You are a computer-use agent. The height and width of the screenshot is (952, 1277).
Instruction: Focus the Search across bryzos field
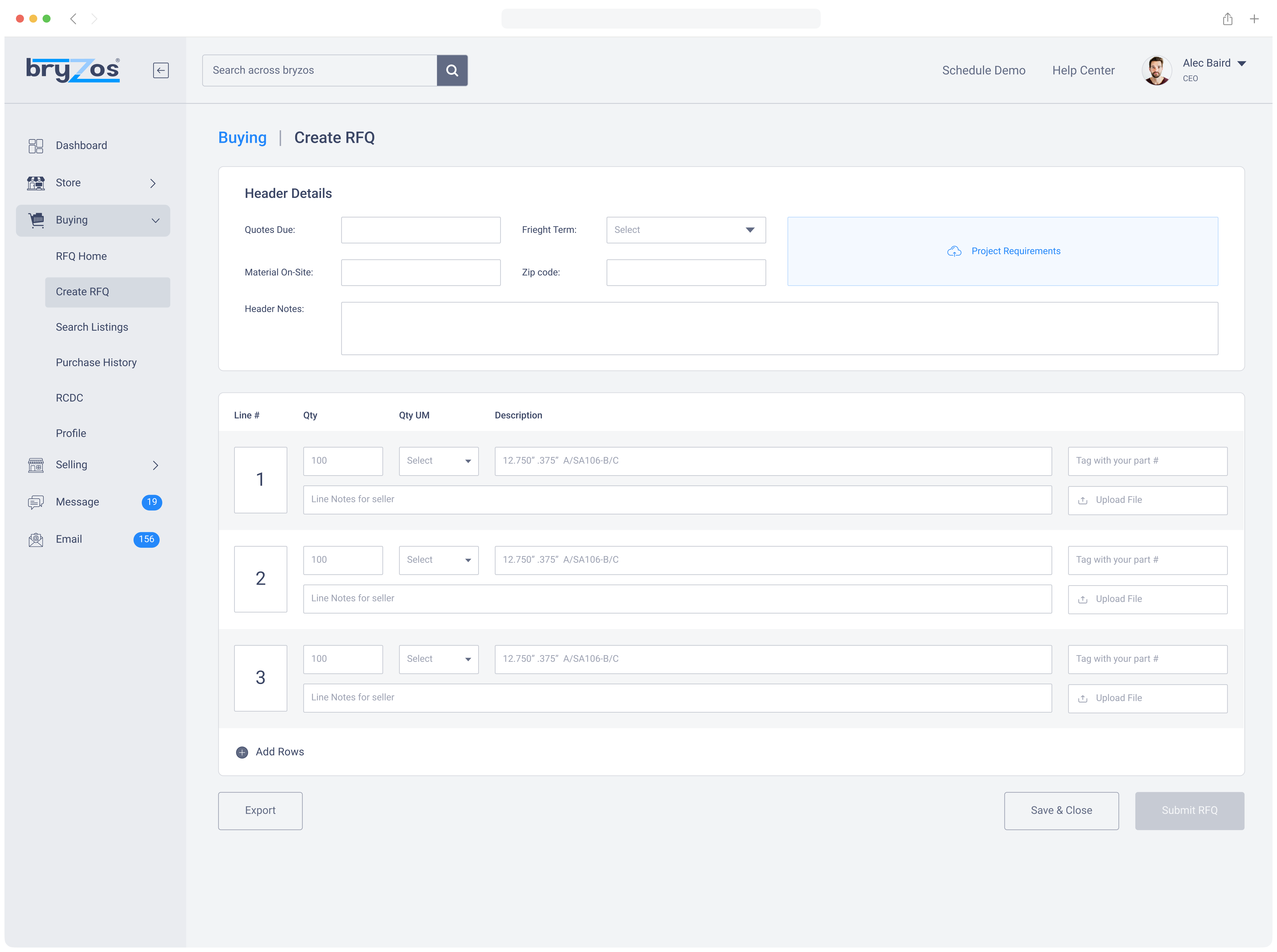tap(319, 70)
